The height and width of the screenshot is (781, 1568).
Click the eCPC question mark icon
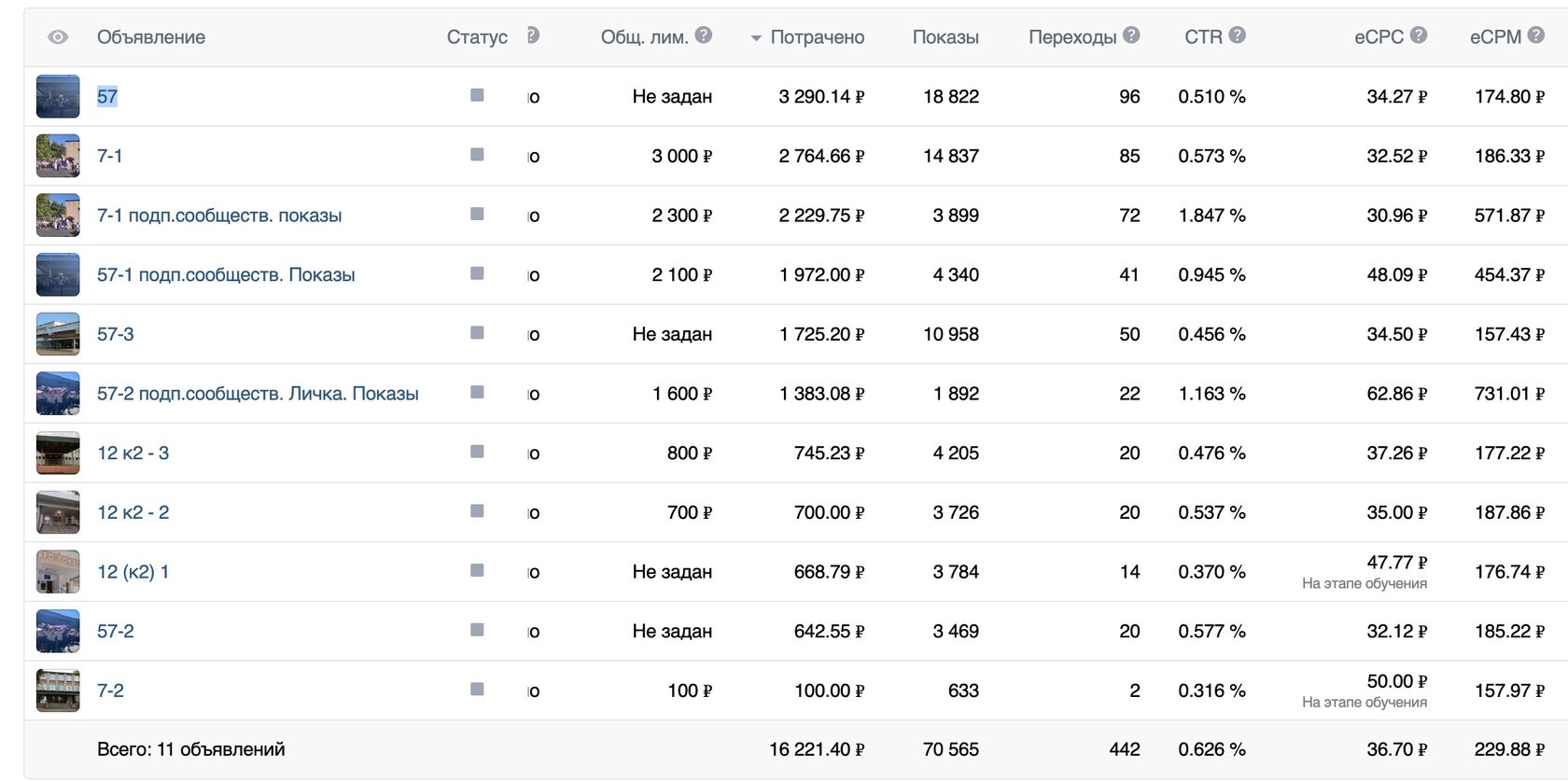point(1419,35)
